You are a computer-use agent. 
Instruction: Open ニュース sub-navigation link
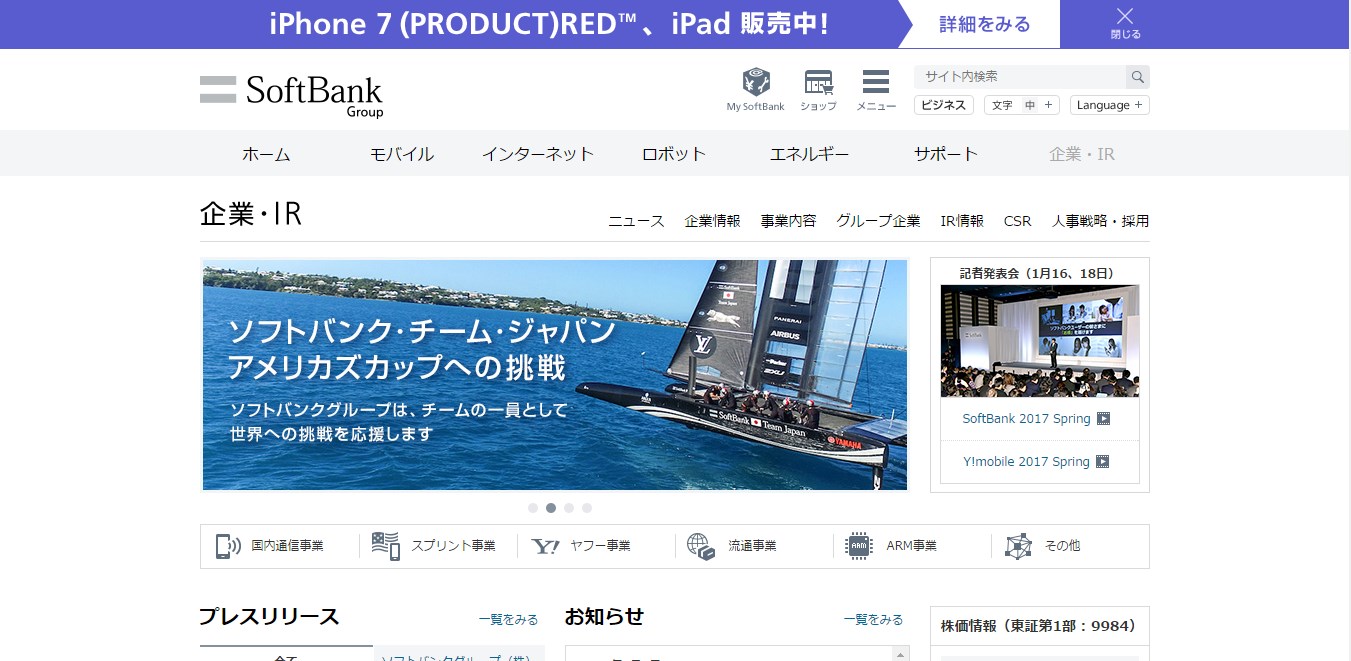[x=637, y=221]
